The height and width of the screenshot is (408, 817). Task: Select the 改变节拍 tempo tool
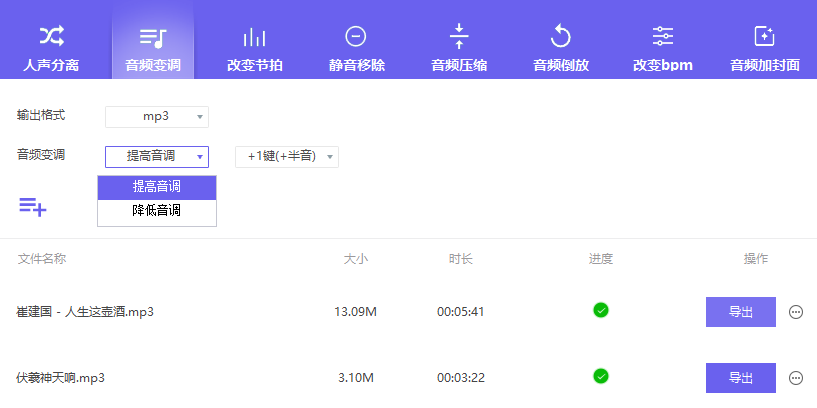[254, 48]
